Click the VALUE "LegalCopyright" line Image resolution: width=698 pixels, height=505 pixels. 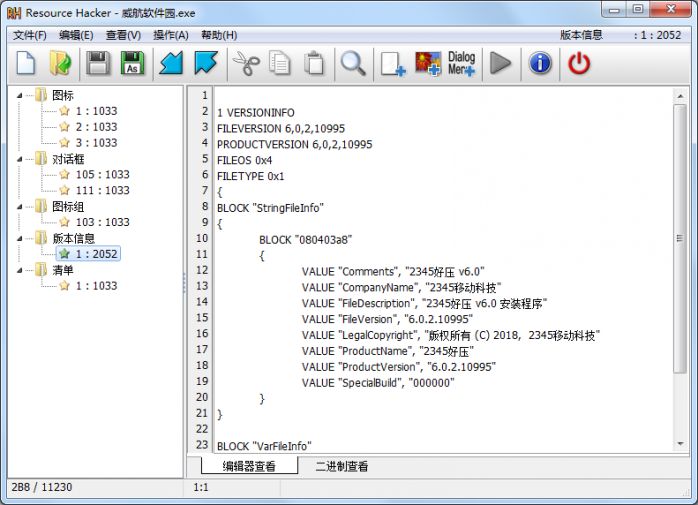(451, 335)
